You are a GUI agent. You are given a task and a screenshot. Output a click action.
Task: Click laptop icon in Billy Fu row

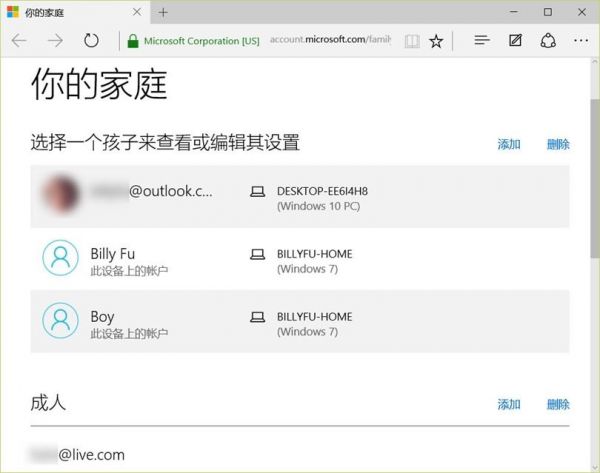pyautogui.click(x=258, y=254)
